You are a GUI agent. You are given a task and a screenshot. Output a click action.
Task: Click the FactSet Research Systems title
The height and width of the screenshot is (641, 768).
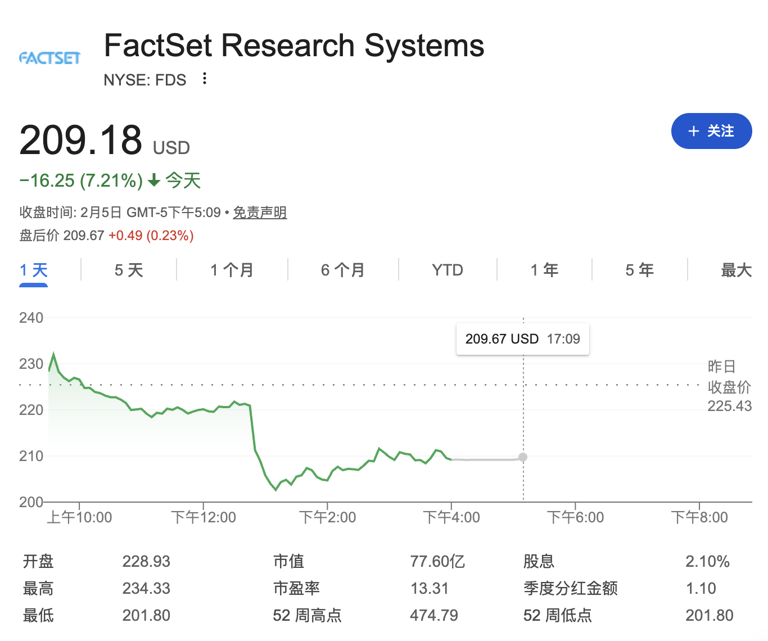pos(294,46)
